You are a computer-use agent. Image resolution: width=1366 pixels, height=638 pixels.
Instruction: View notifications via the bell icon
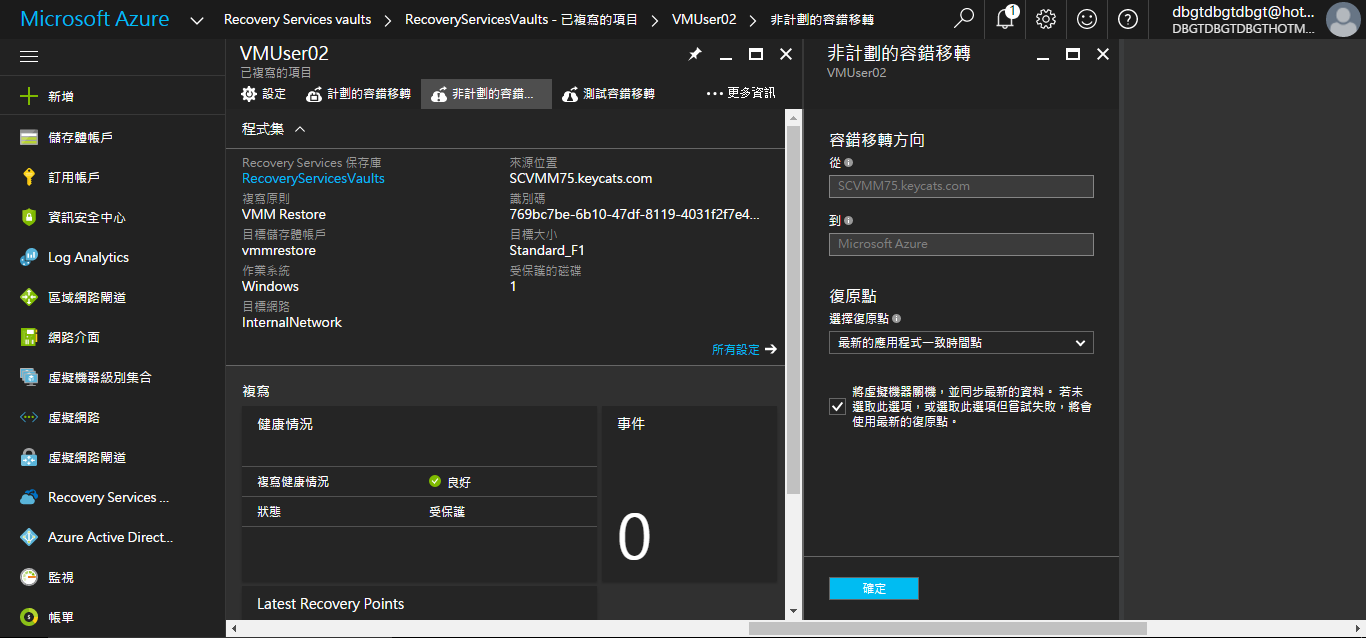1004,19
